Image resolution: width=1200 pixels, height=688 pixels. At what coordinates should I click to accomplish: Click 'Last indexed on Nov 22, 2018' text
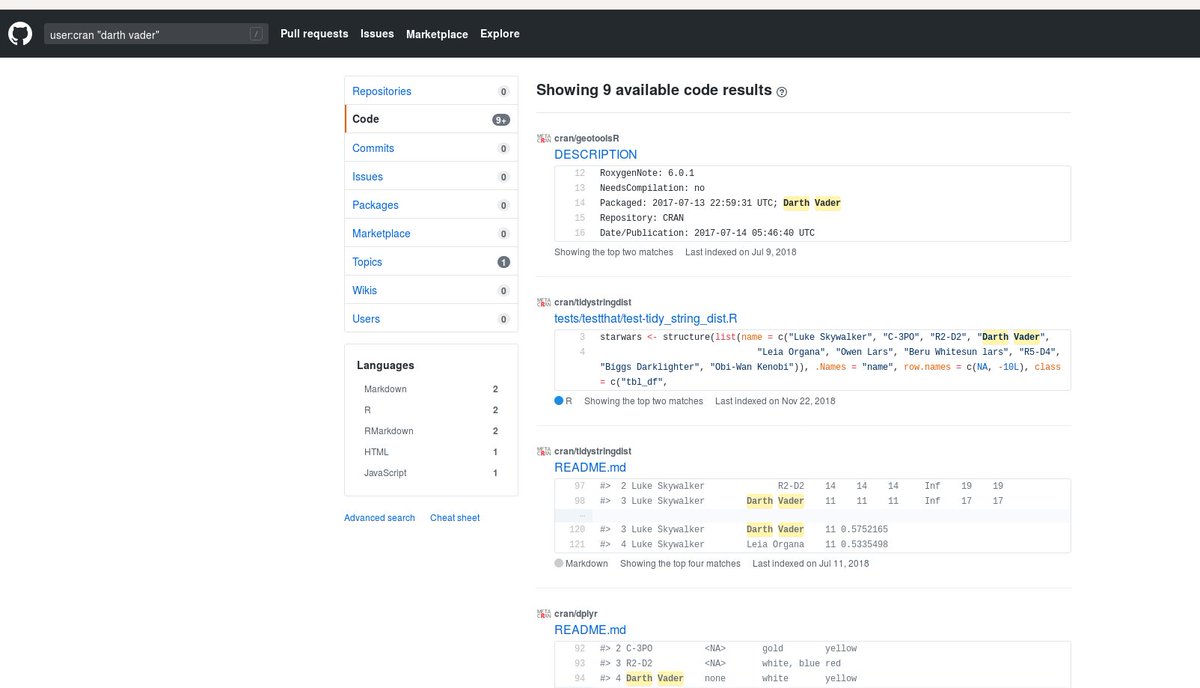[x=775, y=401]
